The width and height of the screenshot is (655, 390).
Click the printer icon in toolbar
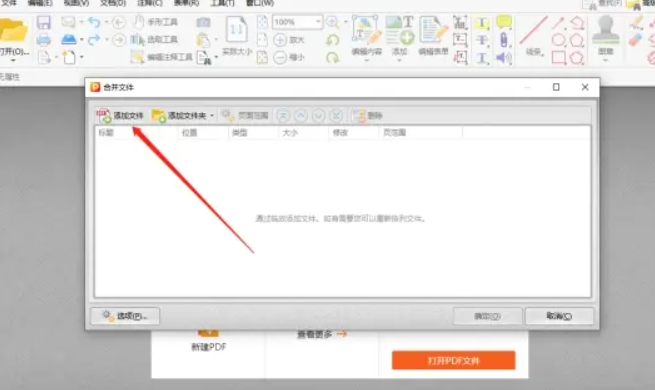click(43, 40)
